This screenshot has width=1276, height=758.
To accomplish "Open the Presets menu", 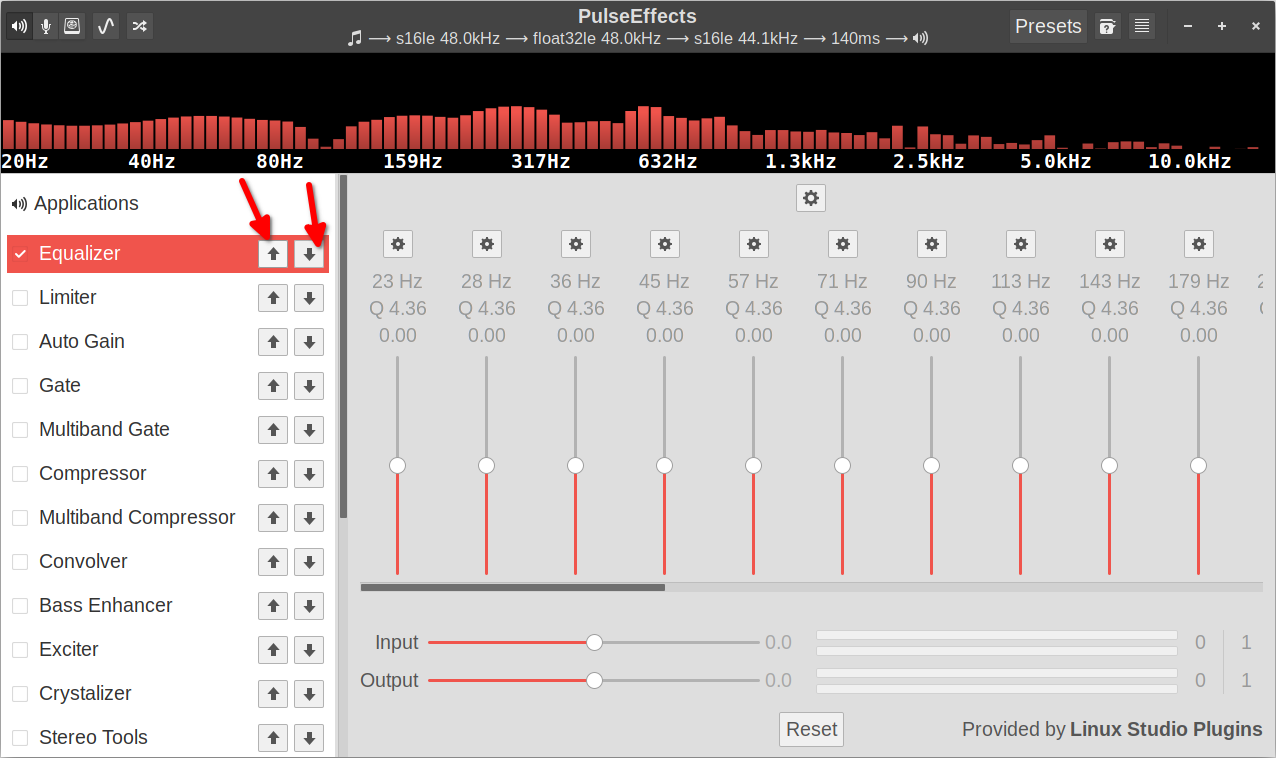I will (x=1048, y=26).
